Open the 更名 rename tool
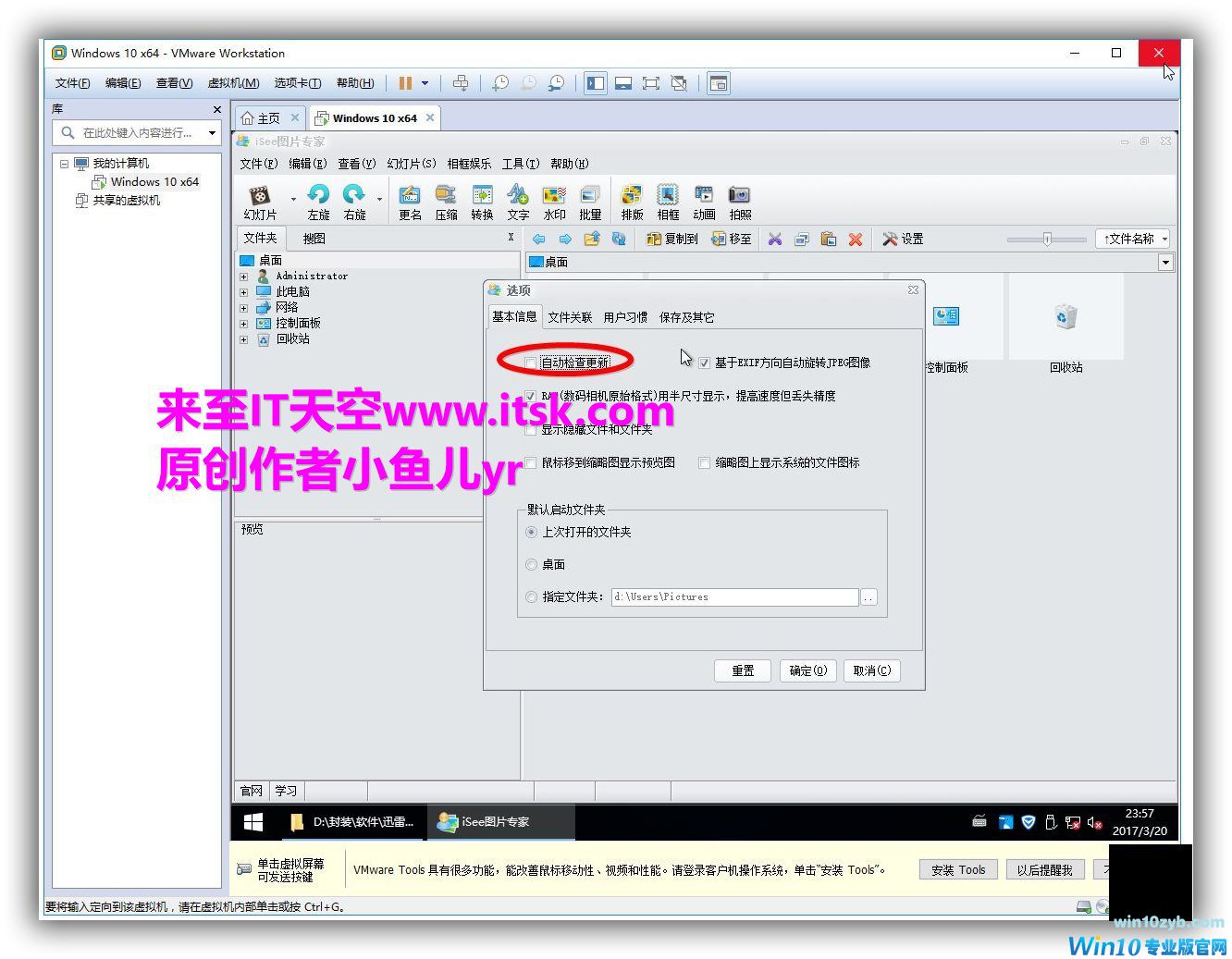Screen dimensions: 1232x959 coord(410,202)
